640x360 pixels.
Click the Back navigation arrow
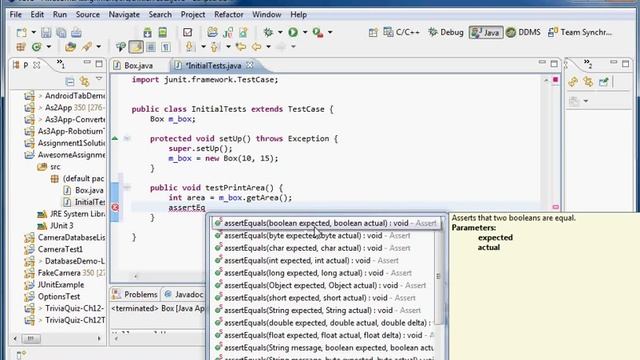(256, 47)
